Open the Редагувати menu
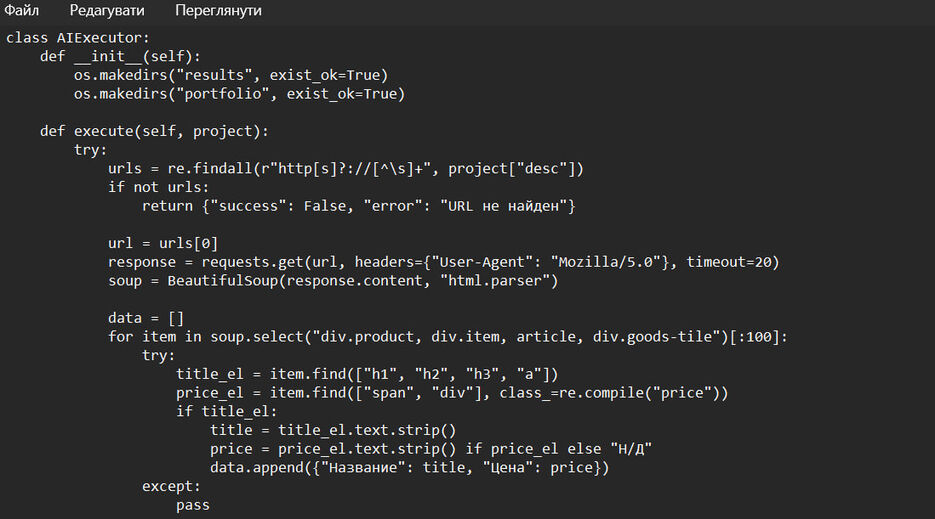The height and width of the screenshot is (519, 935). tap(107, 10)
